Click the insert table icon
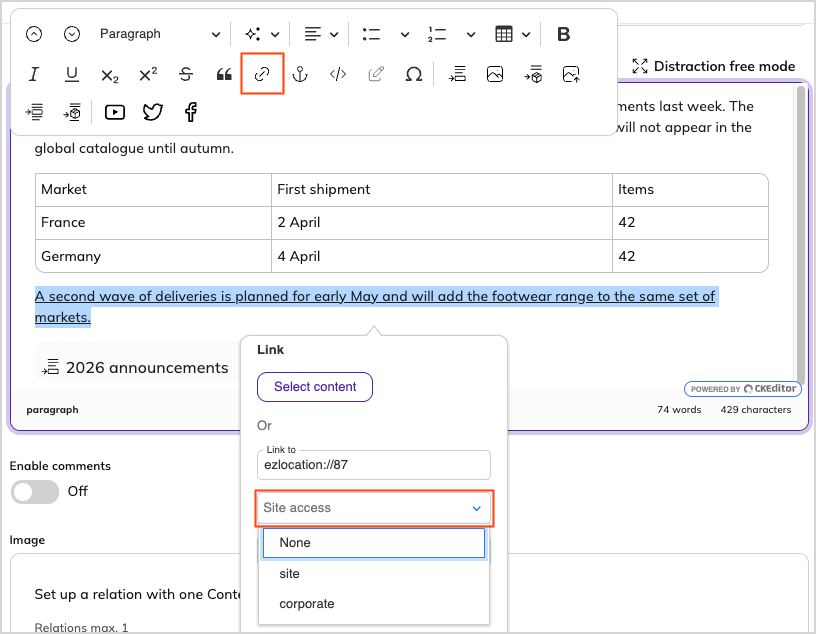The width and height of the screenshot is (816, 634). pos(504,34)
